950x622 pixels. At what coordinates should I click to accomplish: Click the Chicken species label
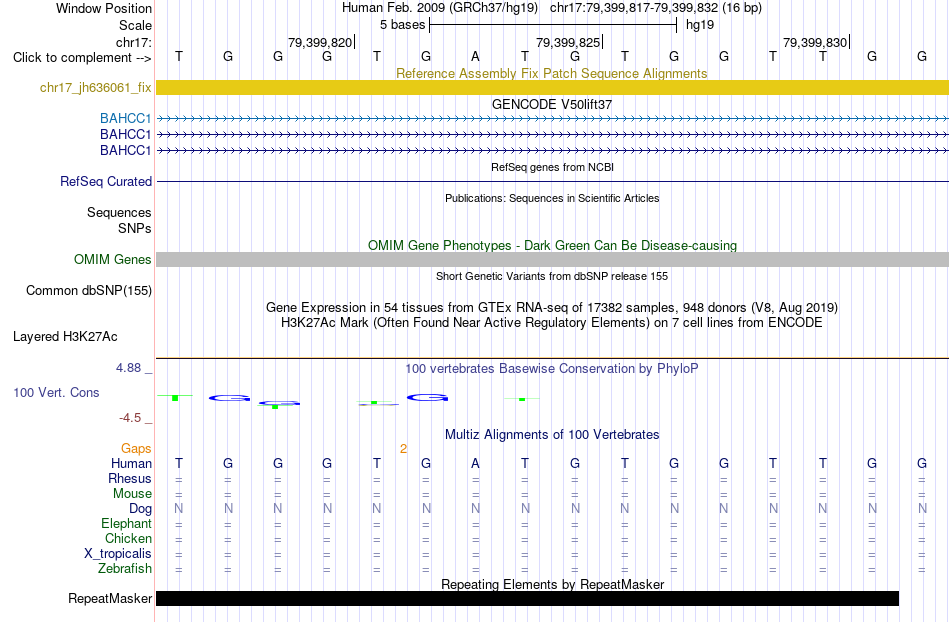point(128,538)
